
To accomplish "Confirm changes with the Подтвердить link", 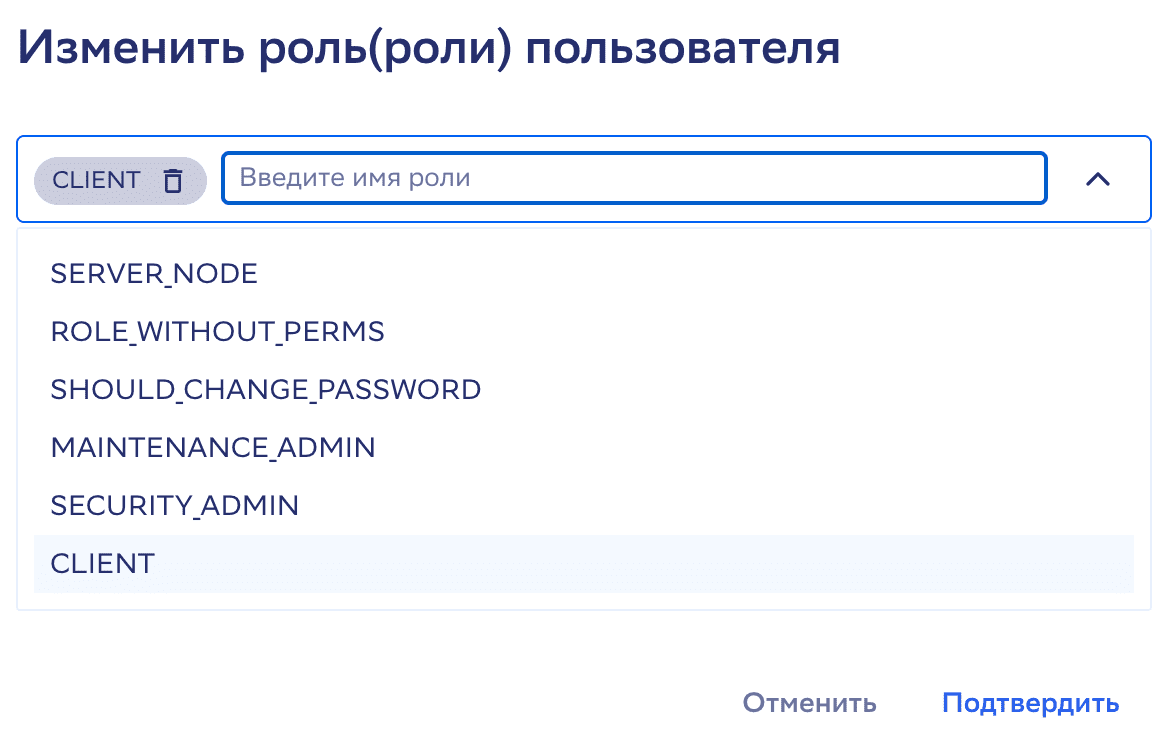I will point(1031,703).
